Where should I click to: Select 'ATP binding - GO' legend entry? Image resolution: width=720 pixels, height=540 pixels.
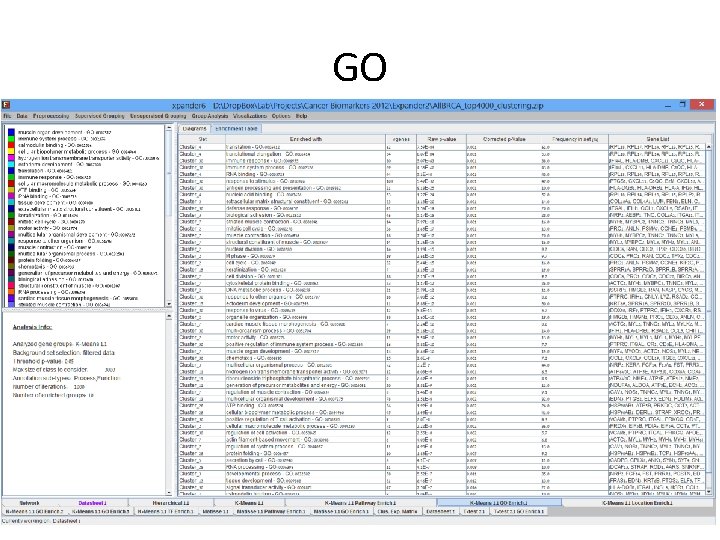[x=47, y=190]
